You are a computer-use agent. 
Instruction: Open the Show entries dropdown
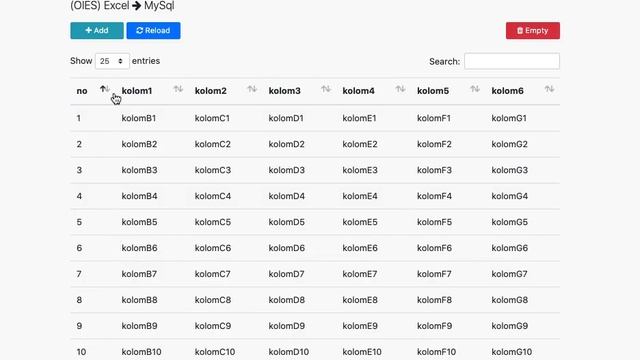click(112, 61)
